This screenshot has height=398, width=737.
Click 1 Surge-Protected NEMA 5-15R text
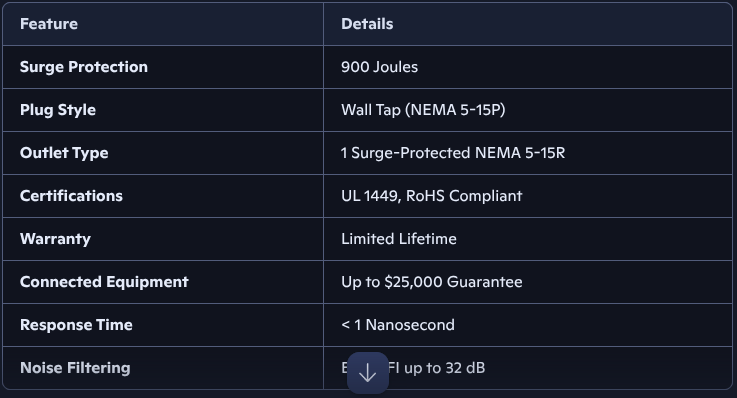pyautogui.click(x=453, y=153)
